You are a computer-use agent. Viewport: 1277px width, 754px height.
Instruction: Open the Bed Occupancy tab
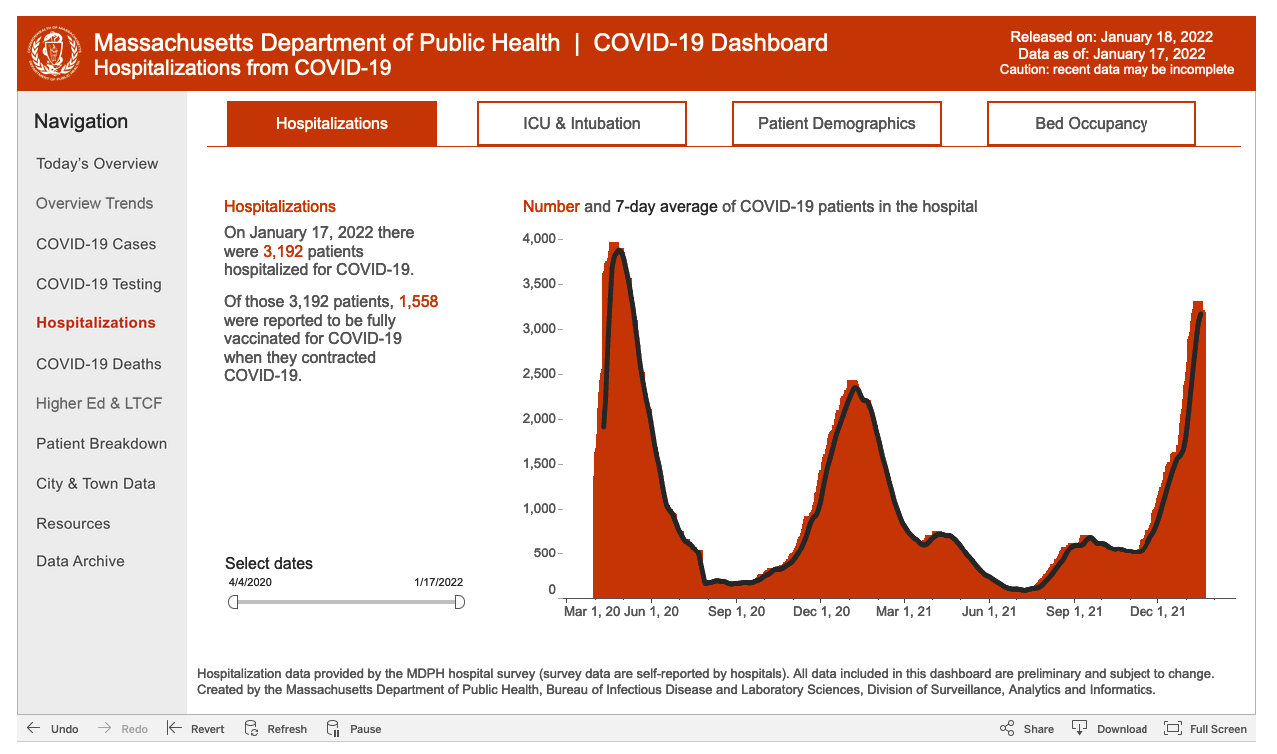1091,124
